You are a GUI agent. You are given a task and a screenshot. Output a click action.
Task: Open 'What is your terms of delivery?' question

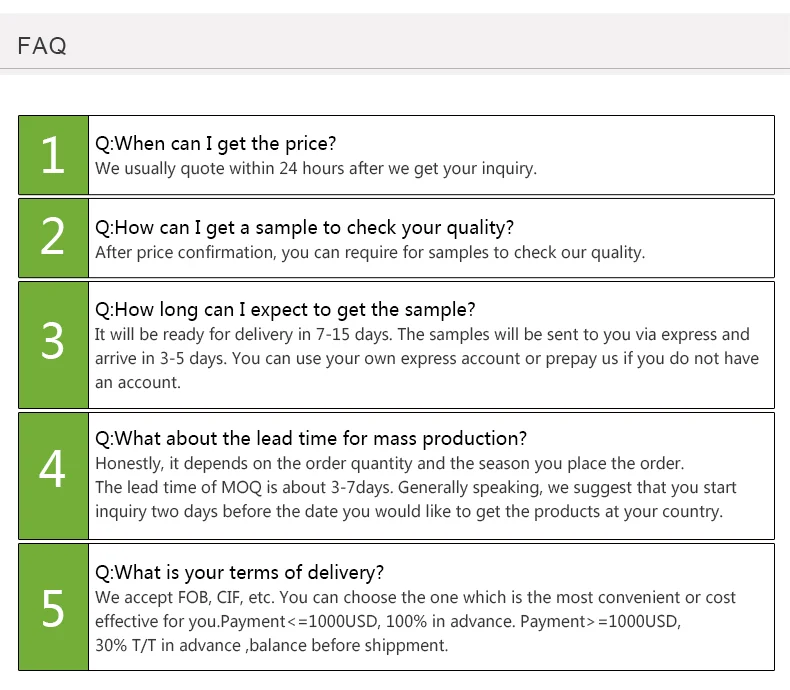239,573
